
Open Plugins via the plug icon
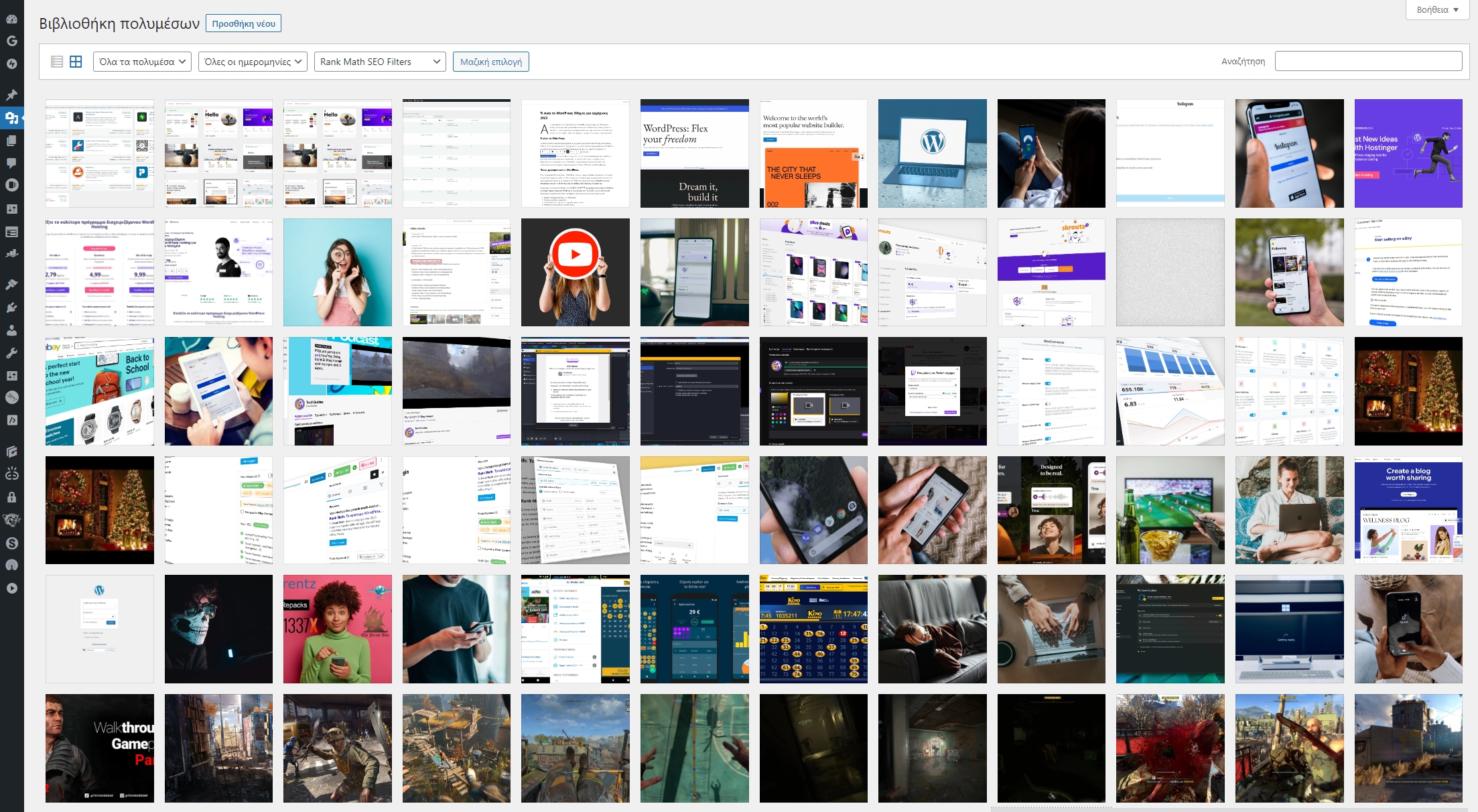click(11, 308)
